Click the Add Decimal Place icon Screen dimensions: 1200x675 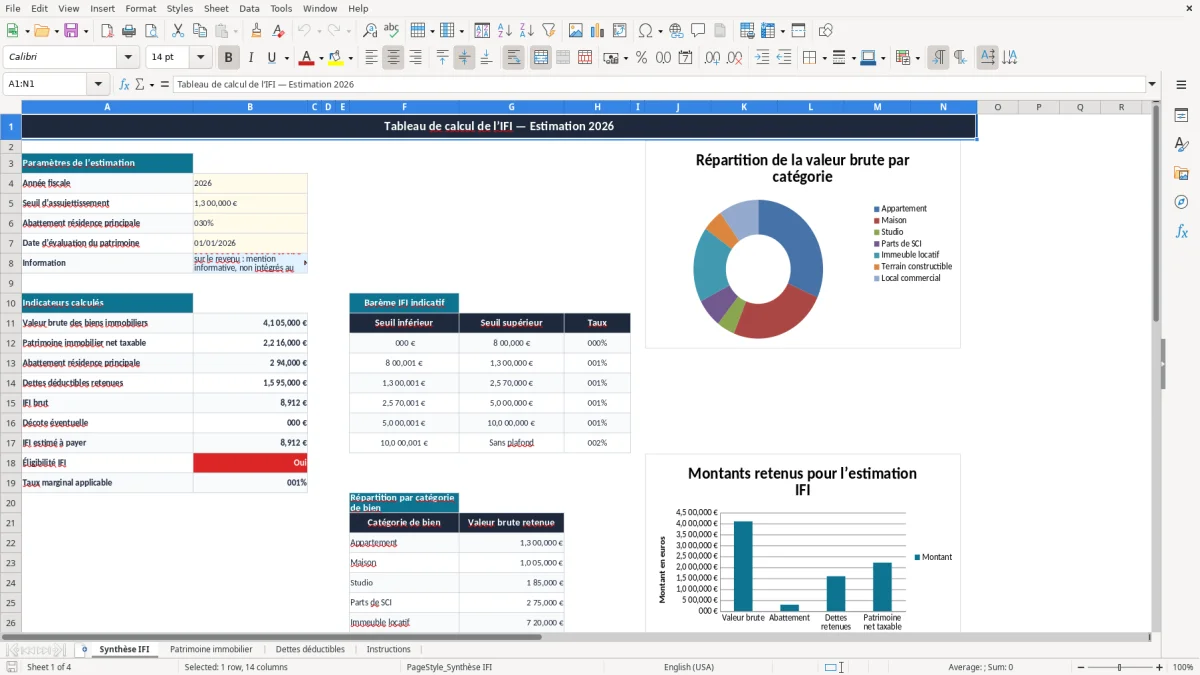[713, 58]
